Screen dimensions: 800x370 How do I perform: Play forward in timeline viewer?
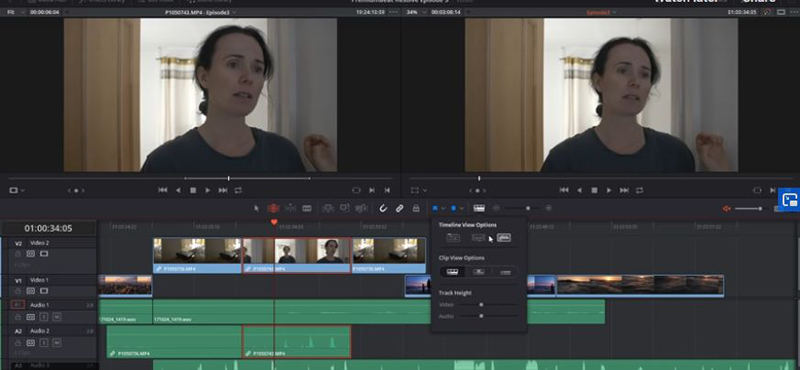(x=609, y=190)
